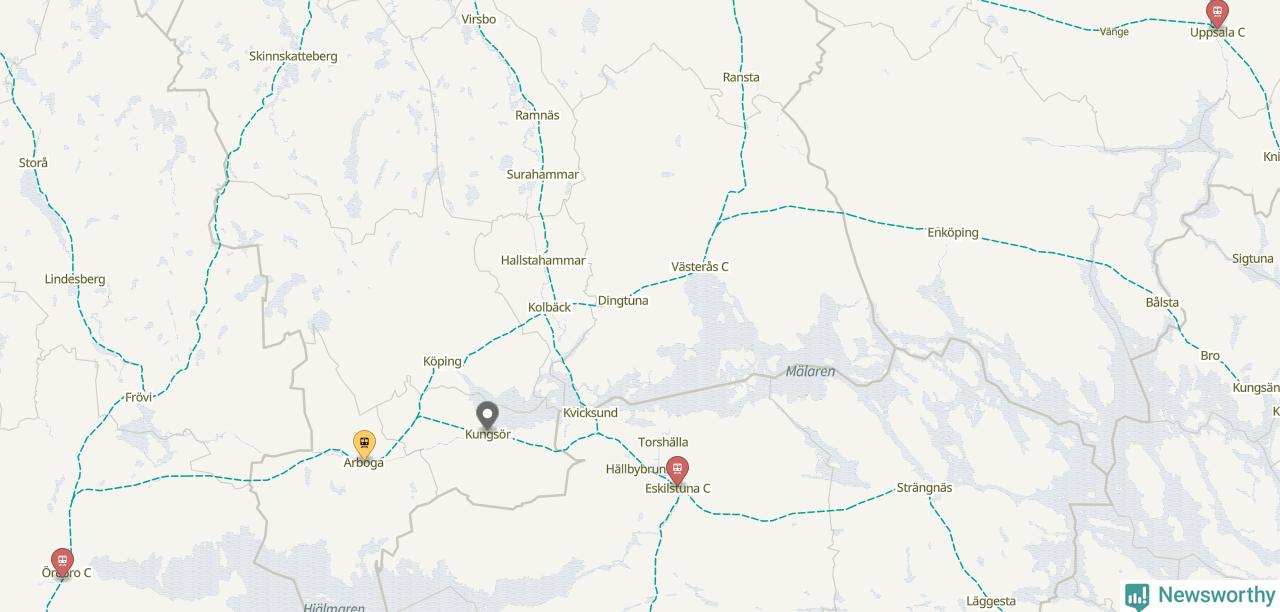Open the Newsworthy link text

coord(1216,595)
